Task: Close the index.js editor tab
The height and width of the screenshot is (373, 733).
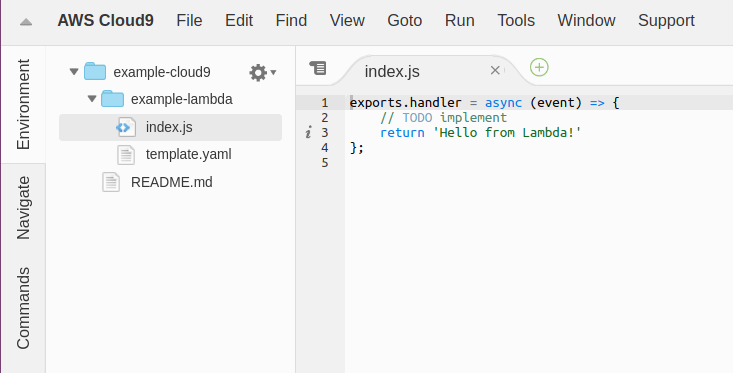Action: pos(495,71)
